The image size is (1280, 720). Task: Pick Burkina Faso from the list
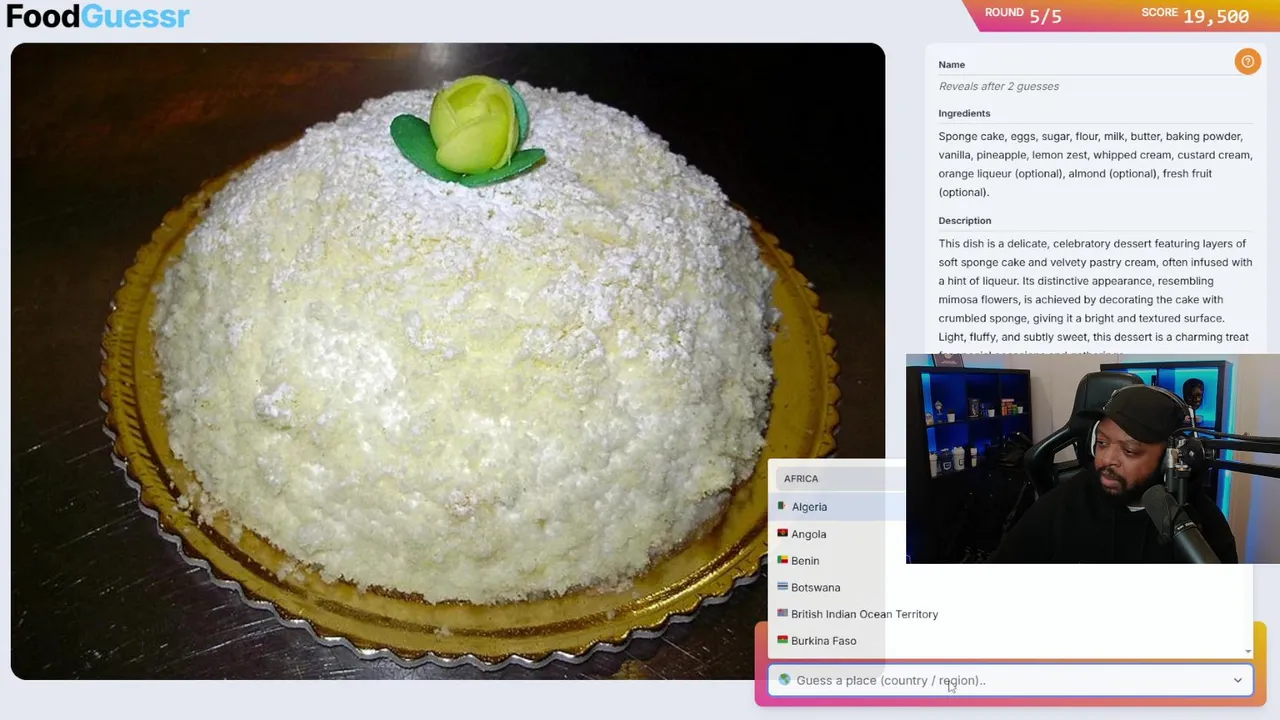click(x=823, y=641)
